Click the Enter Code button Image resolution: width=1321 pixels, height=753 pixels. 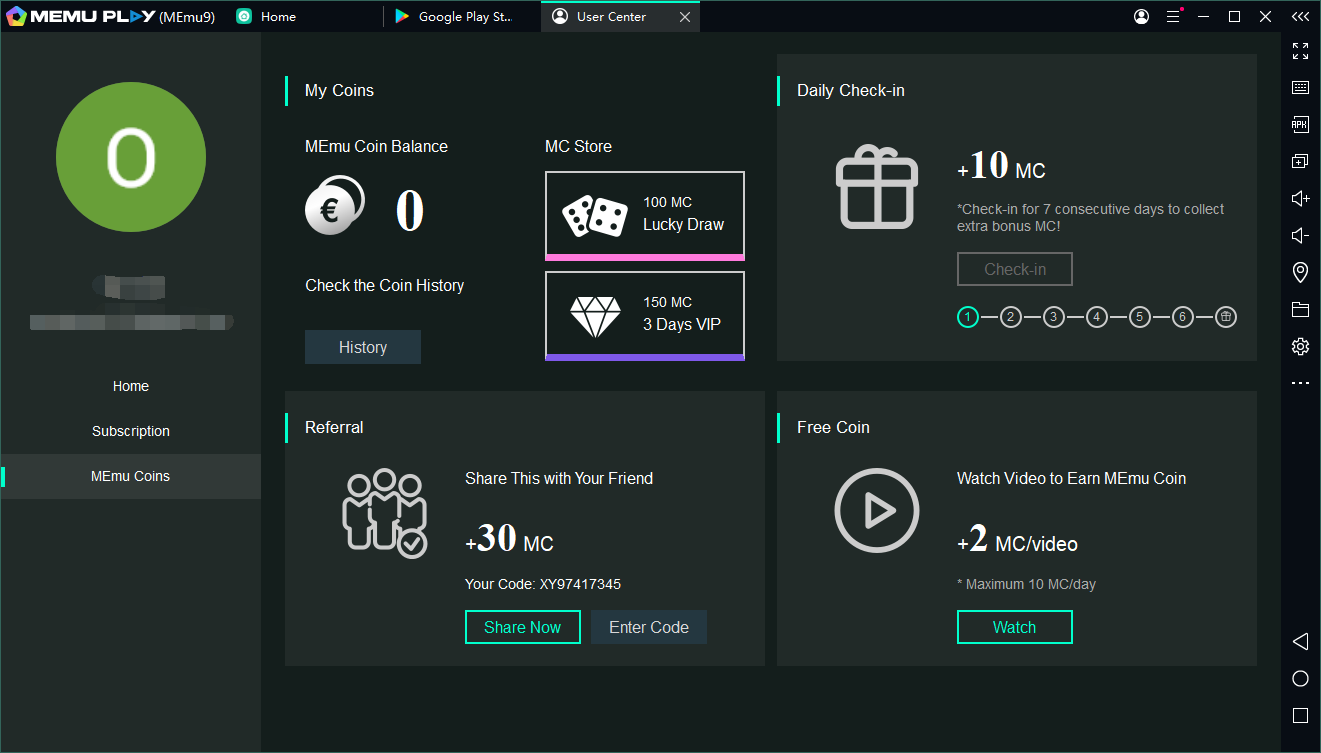pos(648,627)
